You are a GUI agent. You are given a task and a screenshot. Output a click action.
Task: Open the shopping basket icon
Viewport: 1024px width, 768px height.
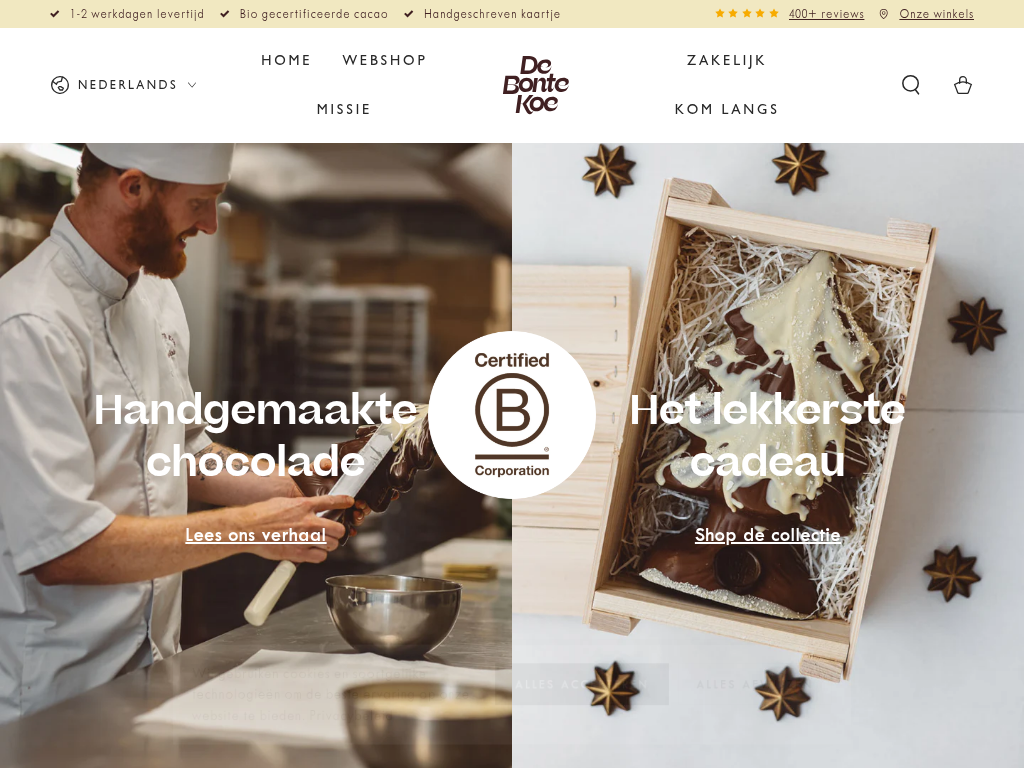coord(963,85)
